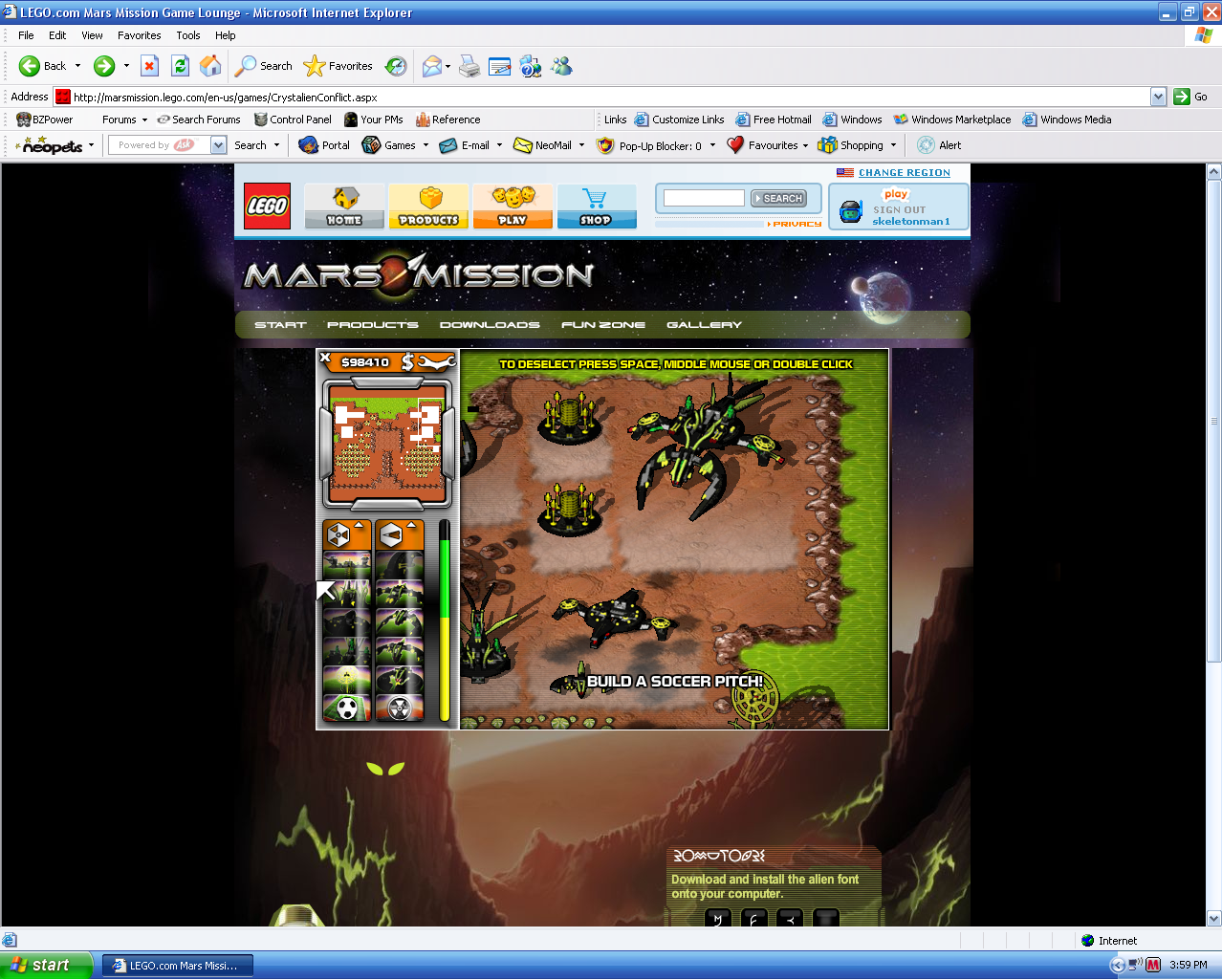Click the green-yellow power meter bar
This screenshot has height=980, width=1222.
point(445,621)
